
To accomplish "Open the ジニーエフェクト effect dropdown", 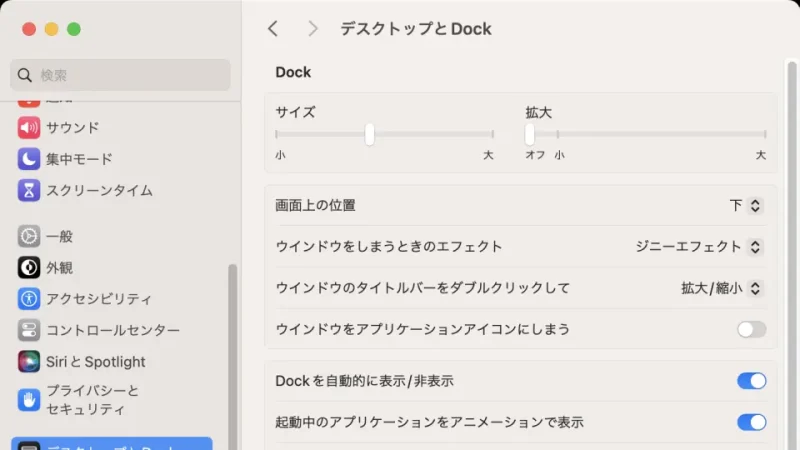I will tap(700, 247).
